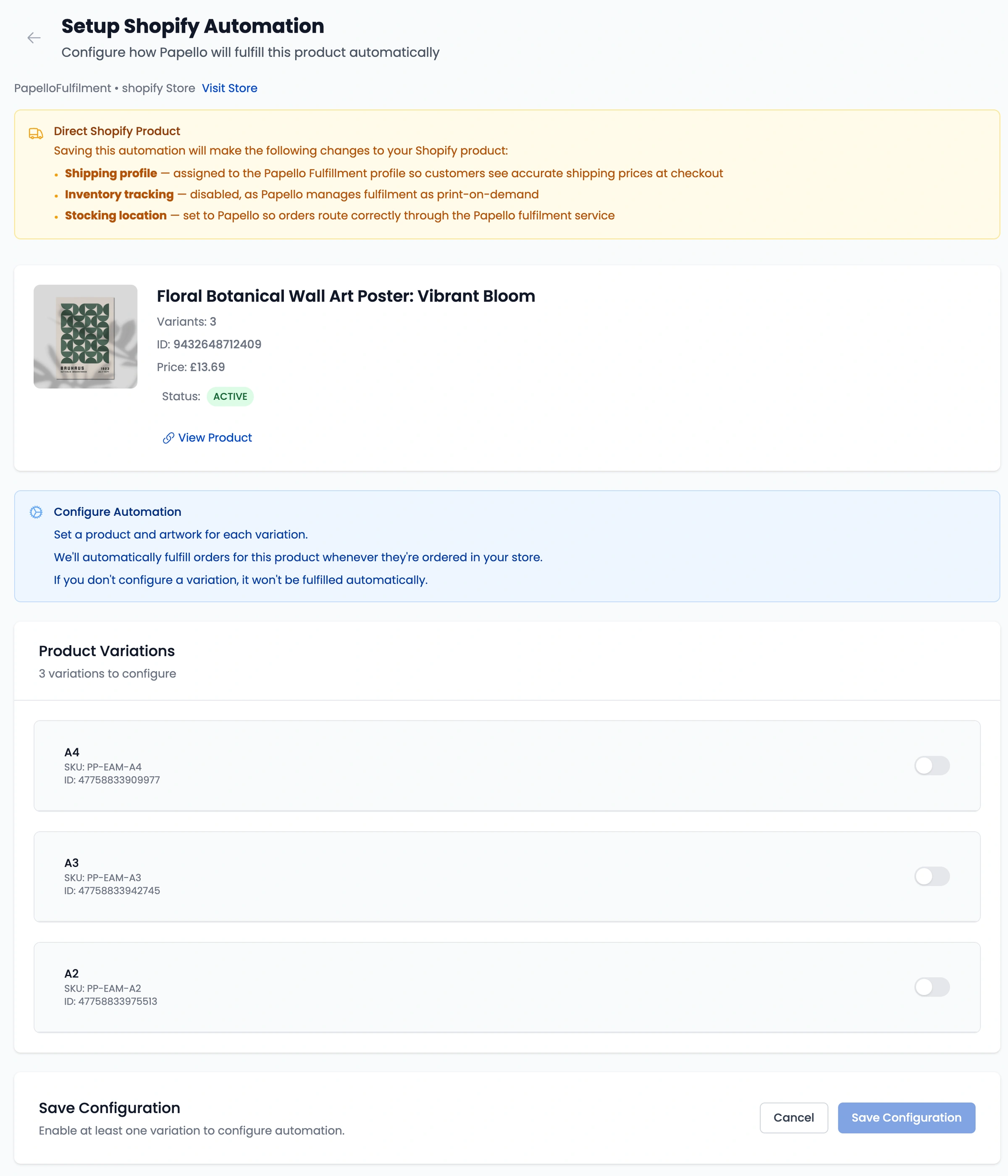Click the Save Configuration button

906,1118
